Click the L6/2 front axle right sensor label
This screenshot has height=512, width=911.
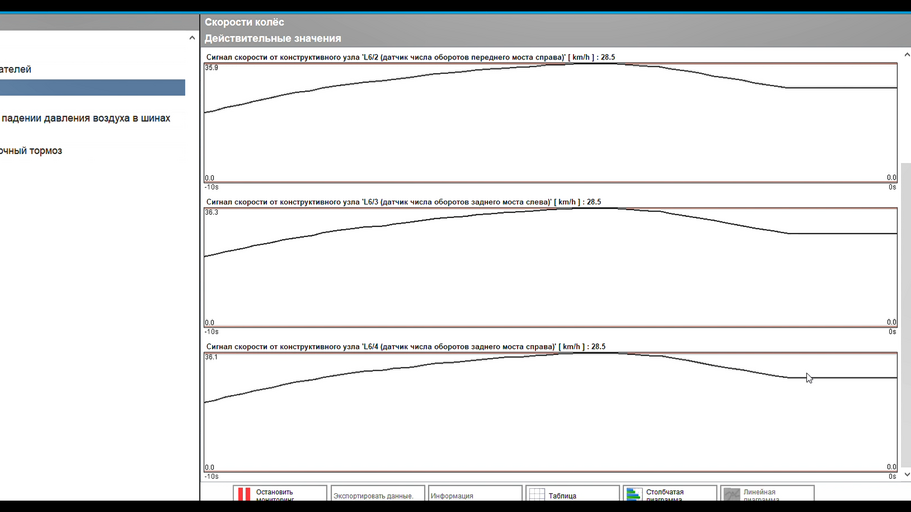tap(410, 57)
